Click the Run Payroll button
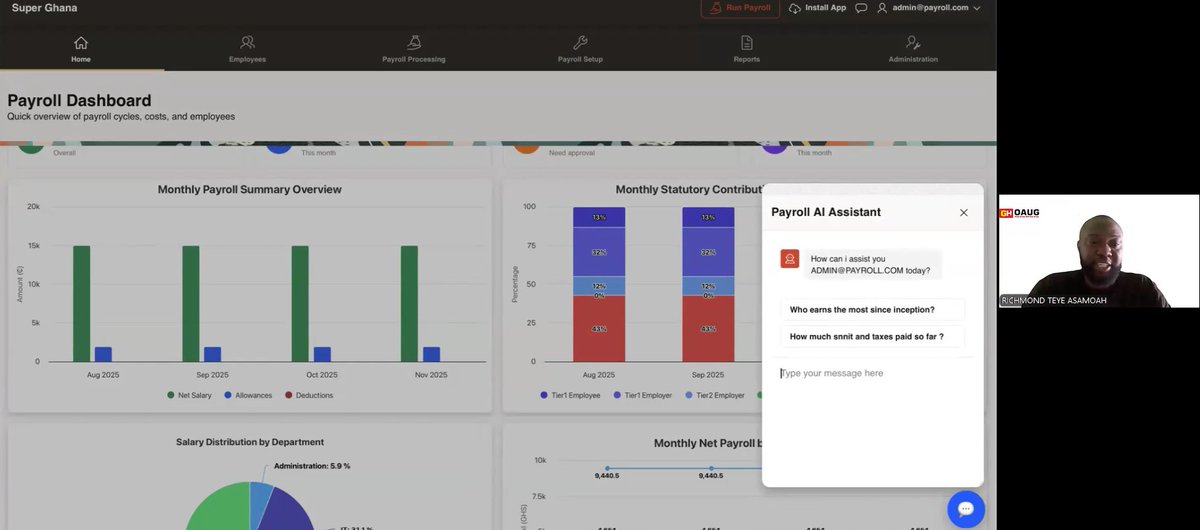 click(740, 8)
